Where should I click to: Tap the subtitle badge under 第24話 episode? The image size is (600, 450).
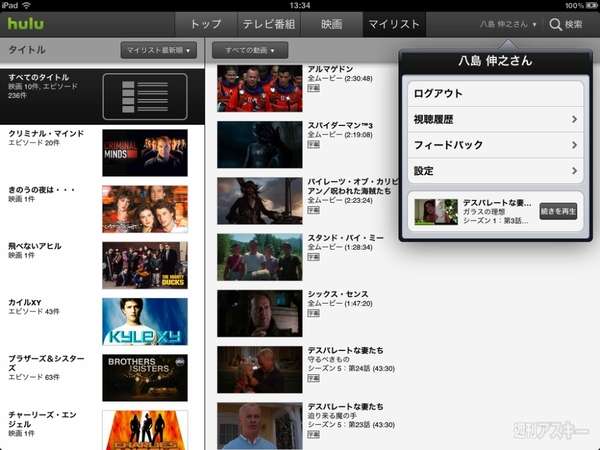coord(313,378)
